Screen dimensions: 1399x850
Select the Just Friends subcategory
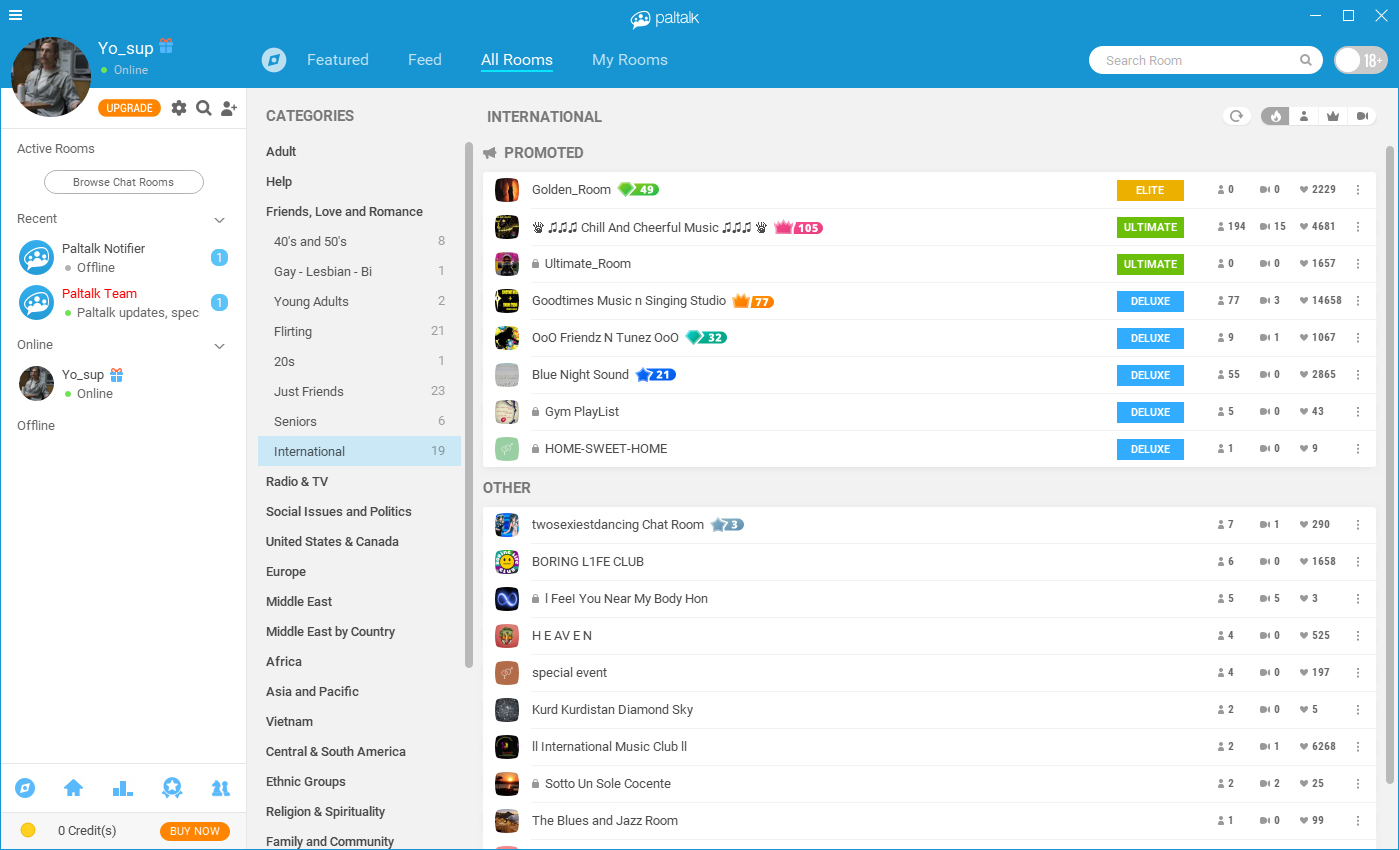click(x=359, y=392)
